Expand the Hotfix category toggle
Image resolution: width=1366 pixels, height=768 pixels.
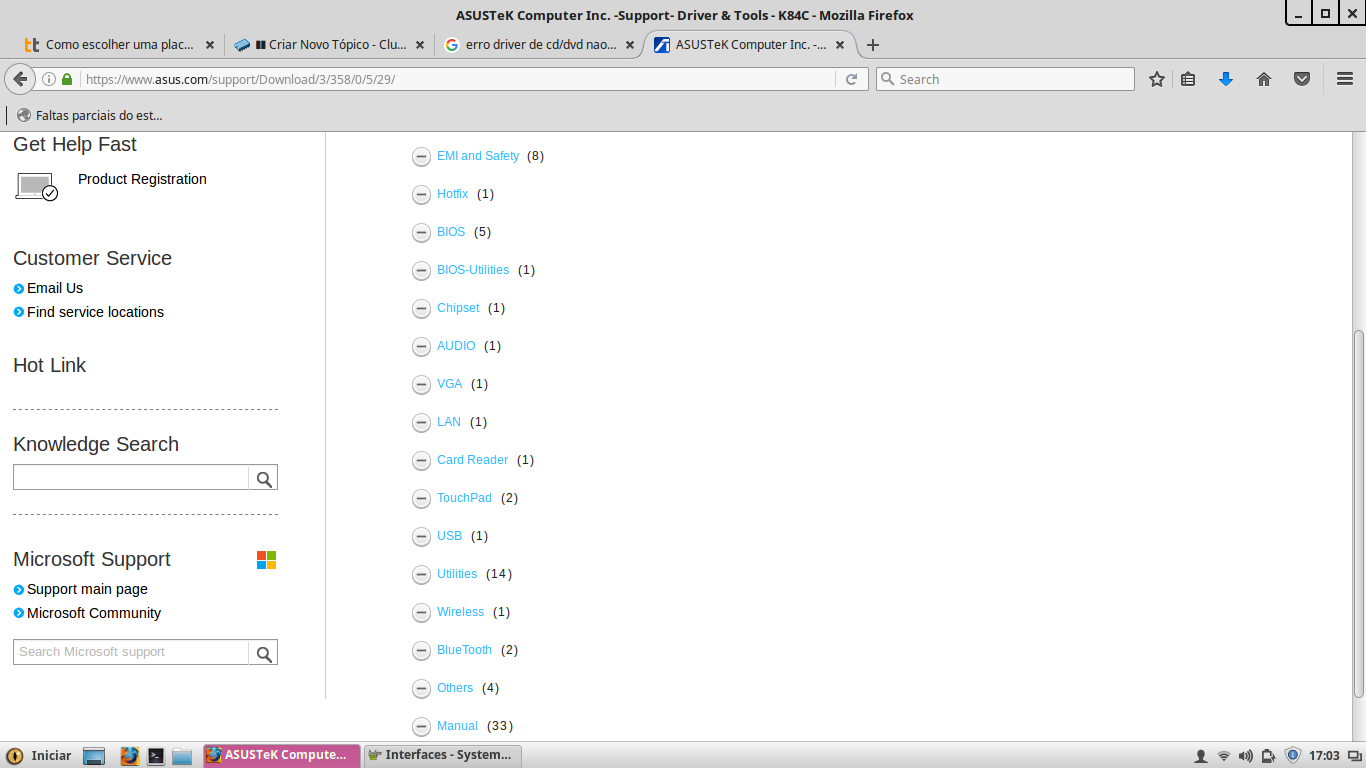421,194
